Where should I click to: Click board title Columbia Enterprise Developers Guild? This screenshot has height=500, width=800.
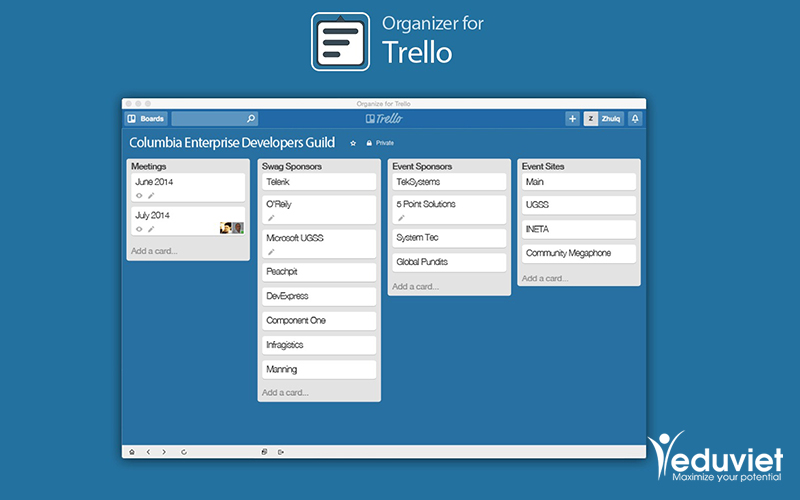(232, 142)
